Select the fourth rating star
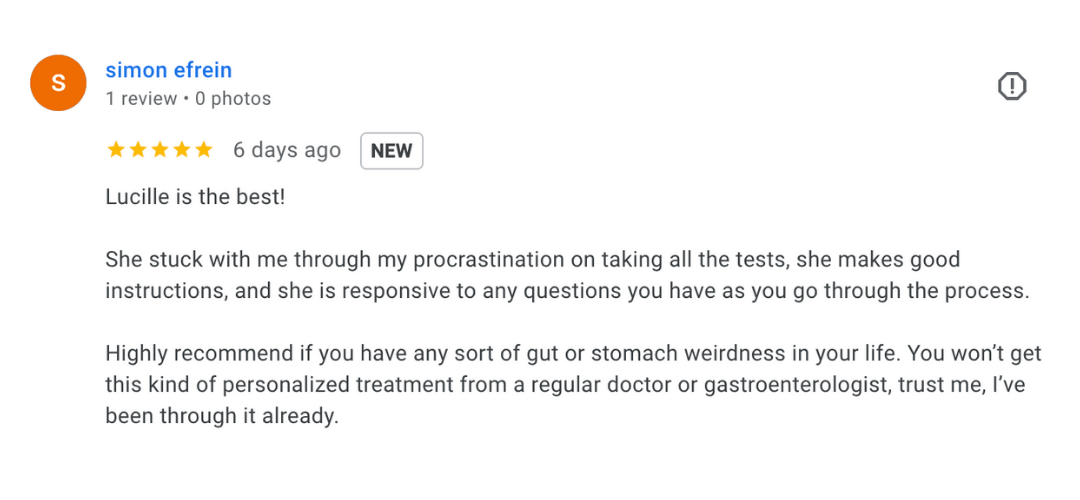This screenshot has height=500, width=1080. (182, 150)
